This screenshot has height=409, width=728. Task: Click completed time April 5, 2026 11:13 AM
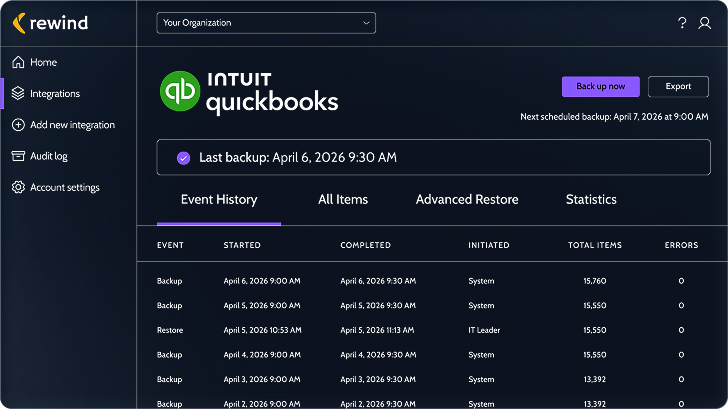377,330
